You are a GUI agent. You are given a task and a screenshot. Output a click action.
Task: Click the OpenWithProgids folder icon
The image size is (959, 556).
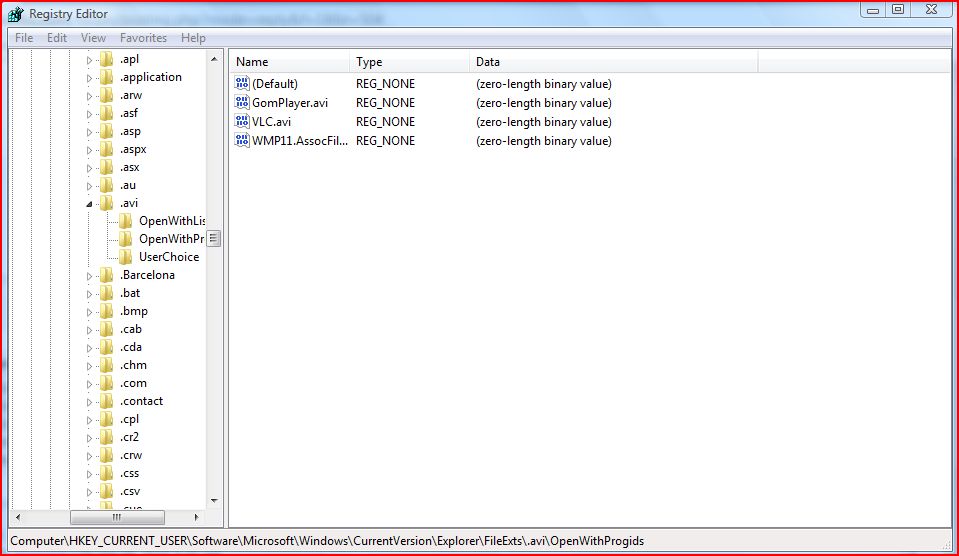point(125,239)
